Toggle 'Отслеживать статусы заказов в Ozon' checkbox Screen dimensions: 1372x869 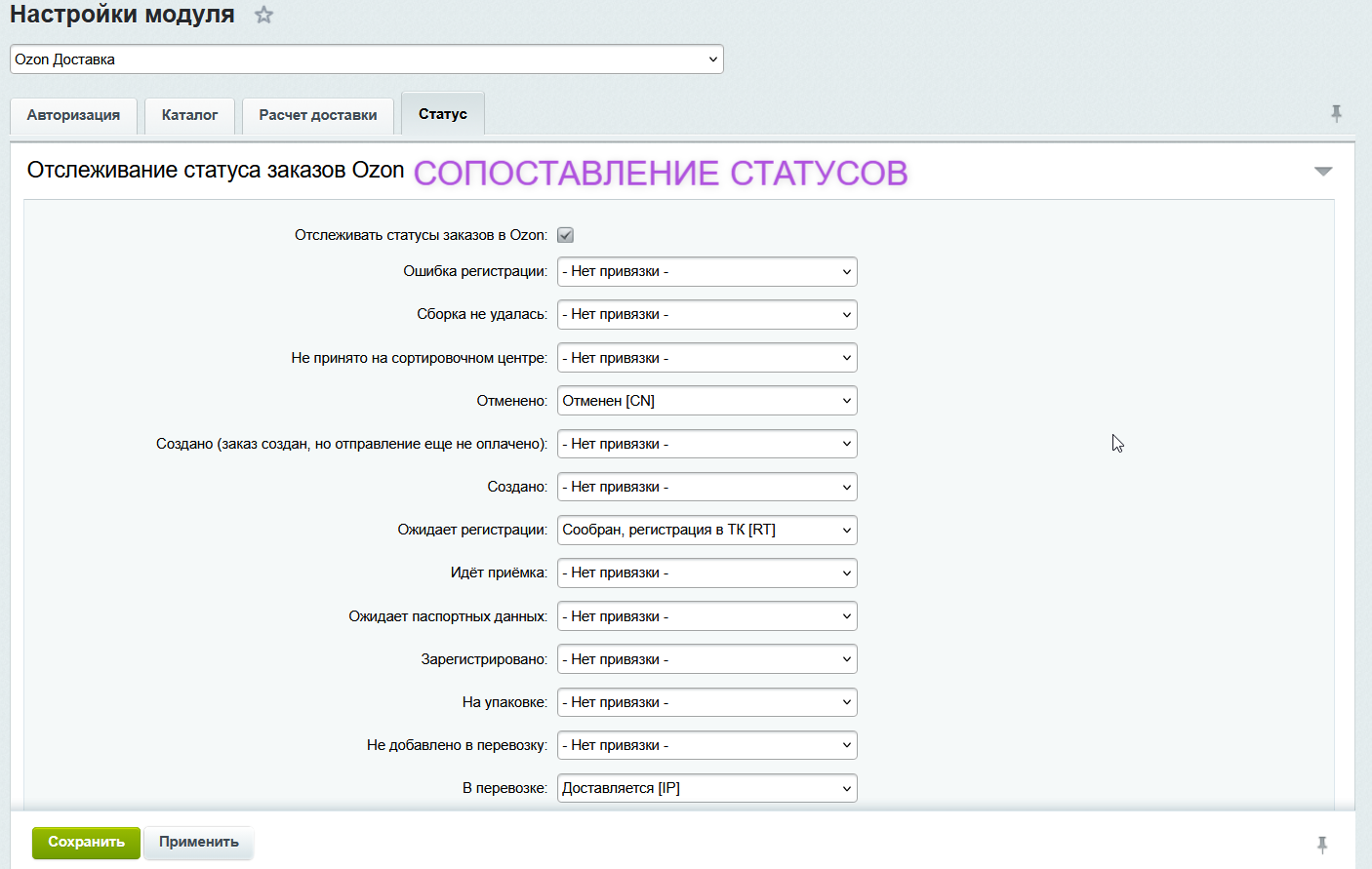(565, 235)
